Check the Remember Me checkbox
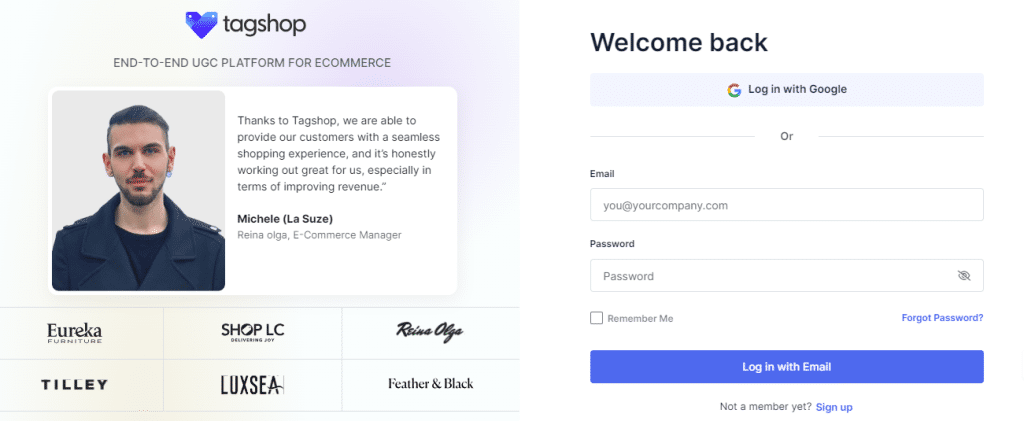Screen dimensions: 1024x421 (x=597, y=318)
